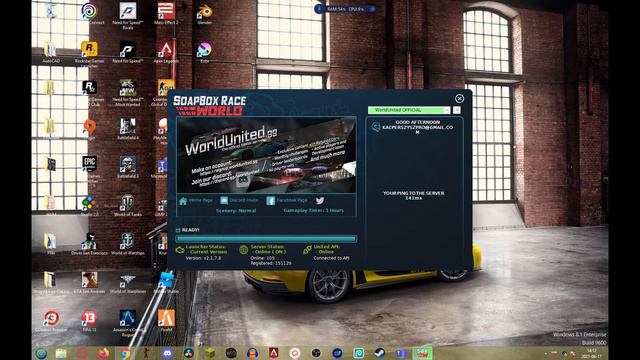Open Steam from the taskbar

380,353
